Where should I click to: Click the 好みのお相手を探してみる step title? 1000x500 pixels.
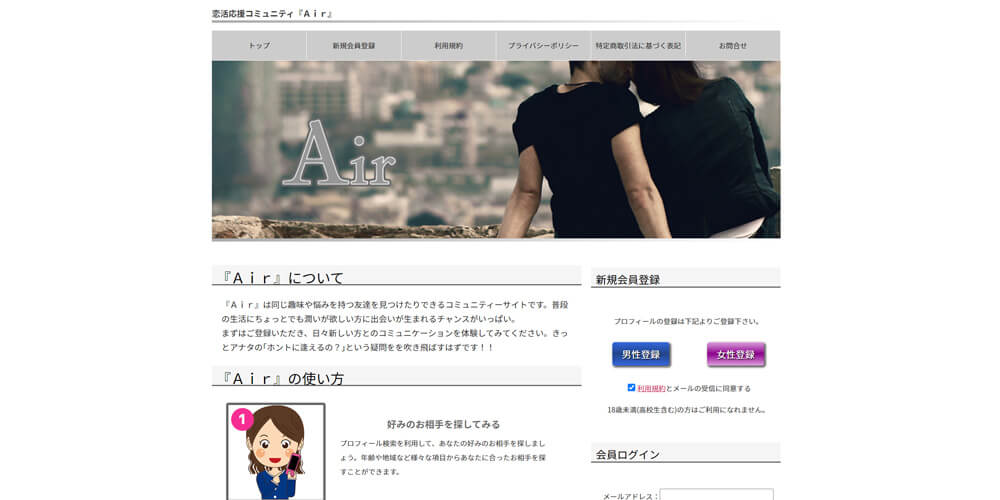point(443,424)
